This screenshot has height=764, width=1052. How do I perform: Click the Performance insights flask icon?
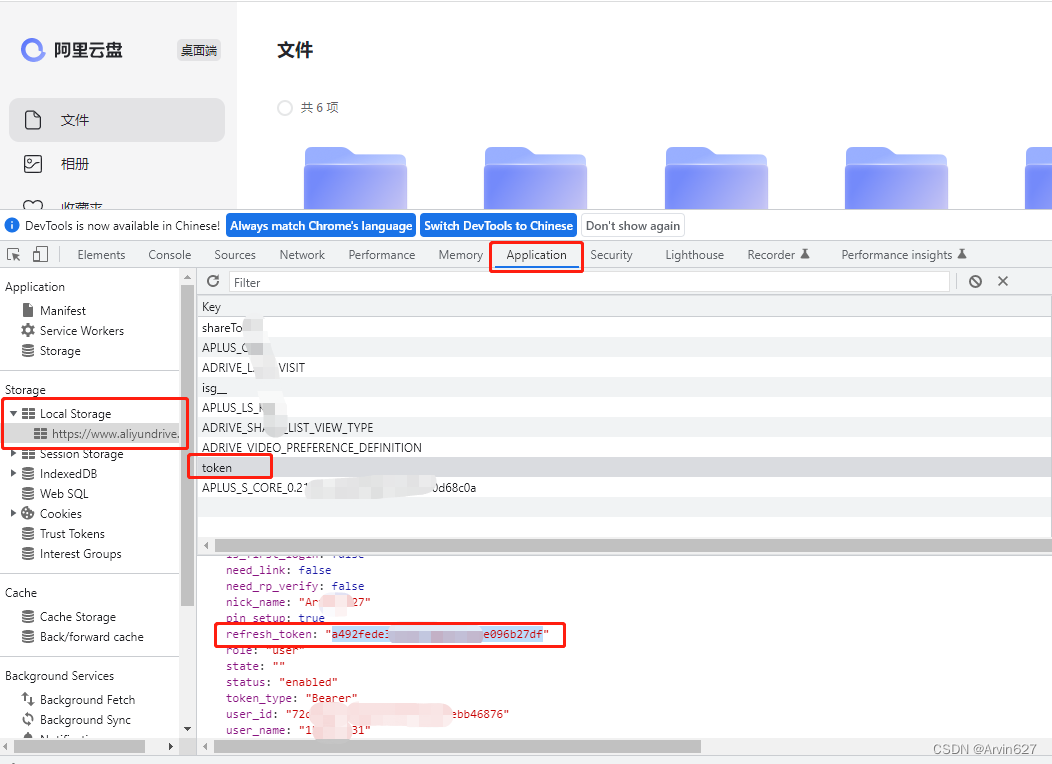tap(961, 254)
